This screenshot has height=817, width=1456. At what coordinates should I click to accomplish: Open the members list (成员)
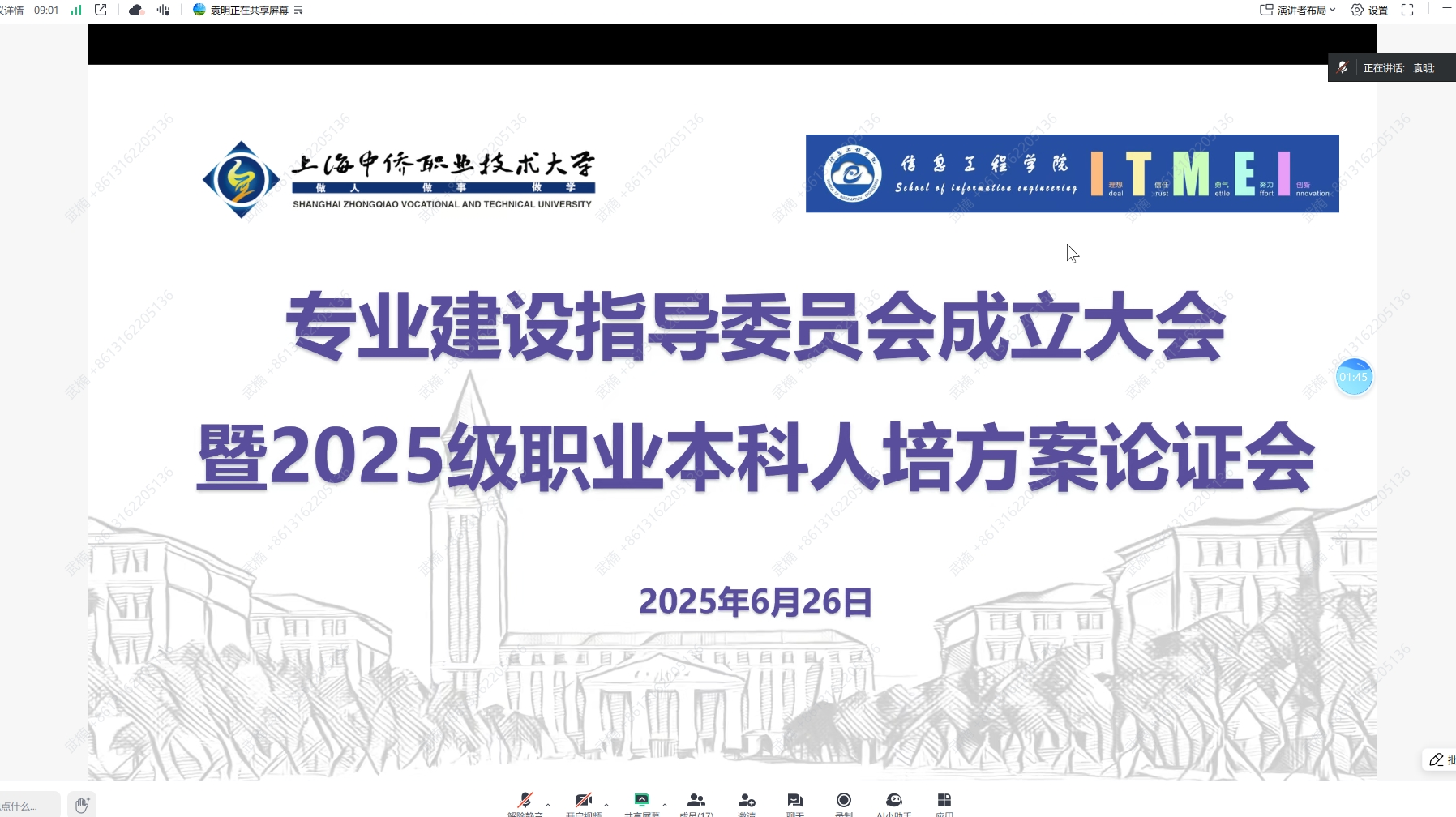pyautogui.click(x=696, y=802)
